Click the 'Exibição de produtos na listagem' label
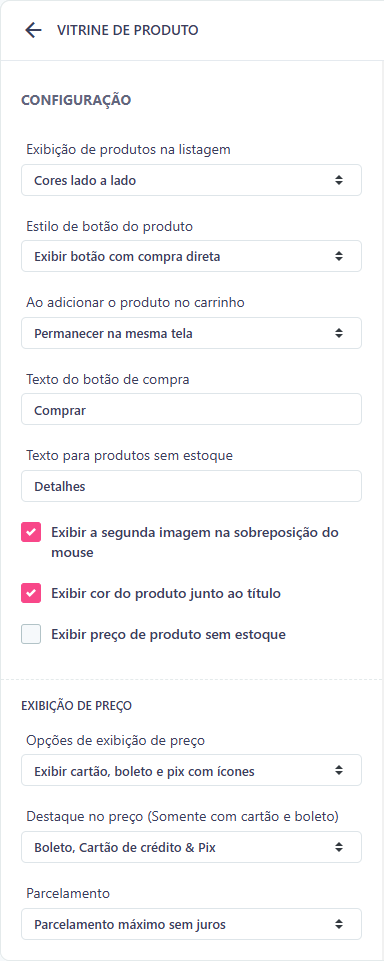 click(x=129, y=150)
